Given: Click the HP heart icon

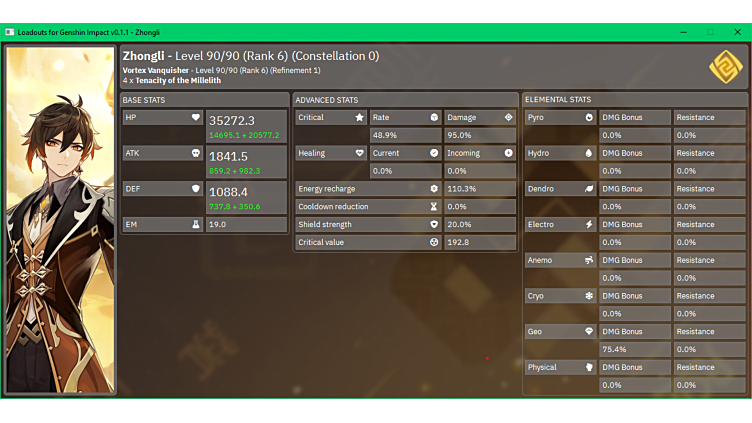Looking at the screenshot, I should tap(196, 118).
